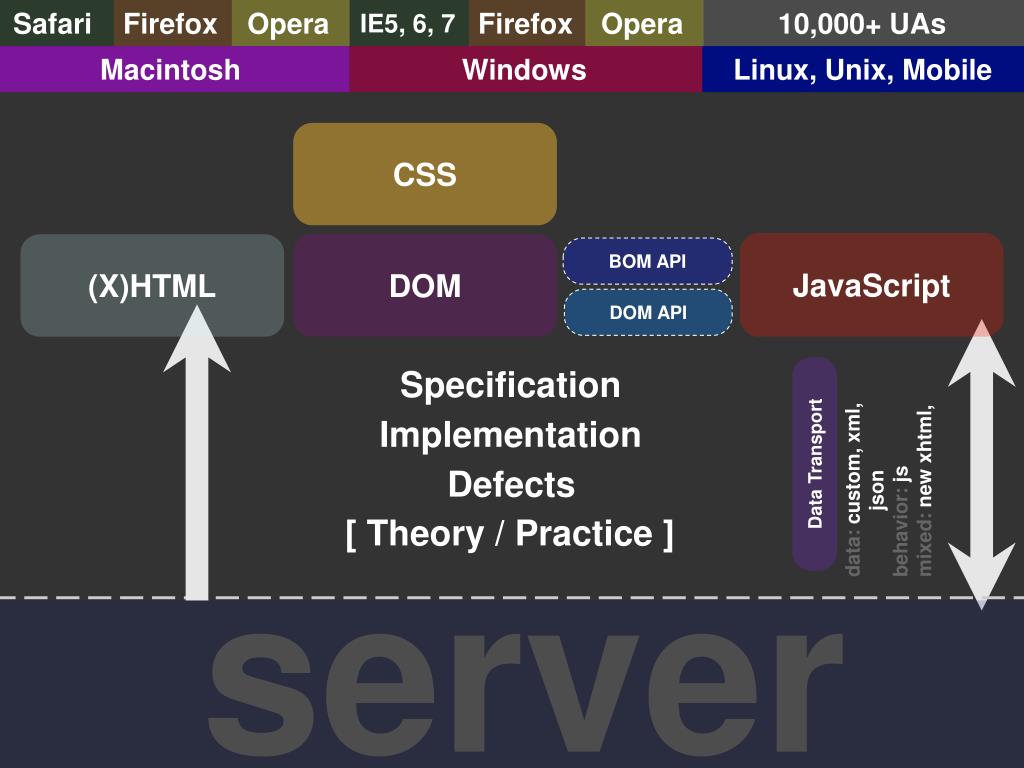Click the Linux, Unix, Mobile bar

pyautogui.click(x=863, y=69)
